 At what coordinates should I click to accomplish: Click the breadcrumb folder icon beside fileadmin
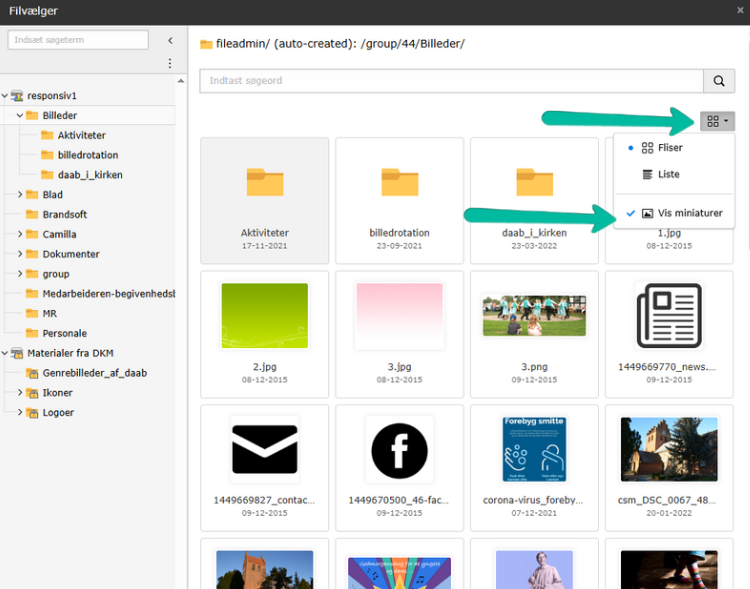click(x=206, y=44)
